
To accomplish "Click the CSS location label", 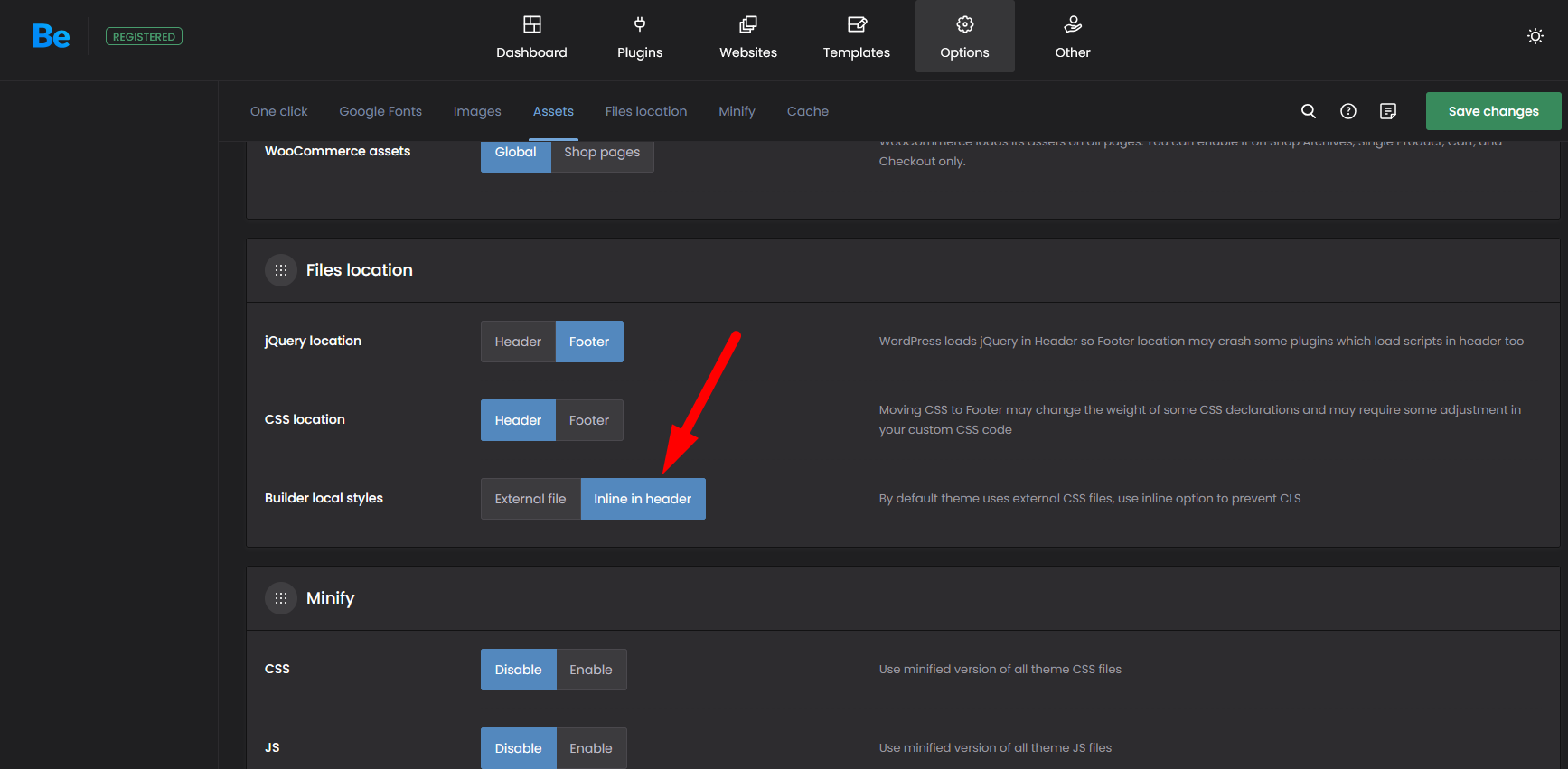I will [x=305, y=419].
